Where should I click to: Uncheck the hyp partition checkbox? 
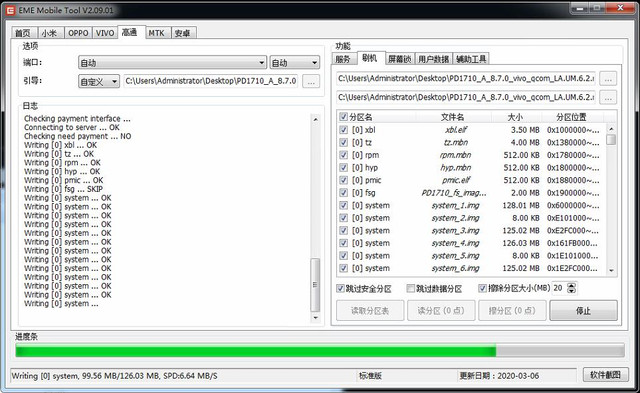click(x=344, y=168)
